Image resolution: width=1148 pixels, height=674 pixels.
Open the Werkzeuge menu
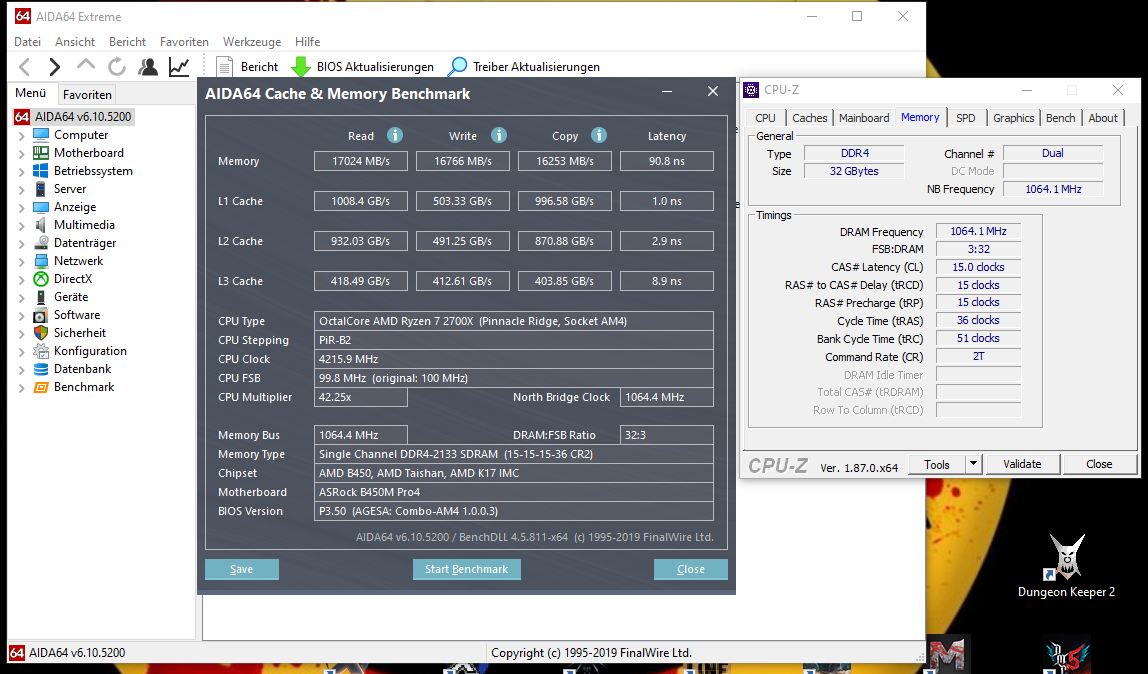click(252, 42)
